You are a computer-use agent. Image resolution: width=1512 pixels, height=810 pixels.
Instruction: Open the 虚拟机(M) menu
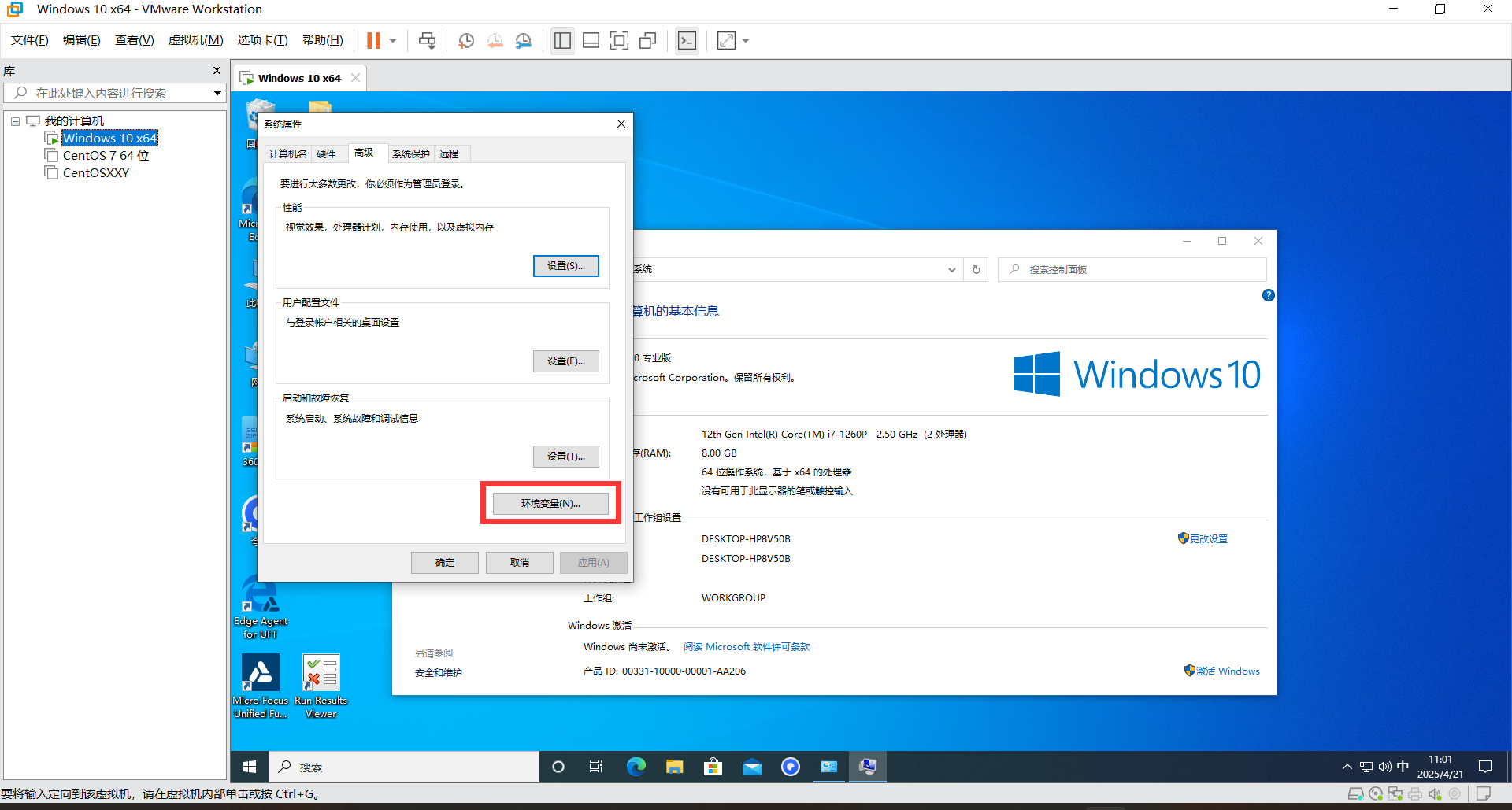(x=196, y=40)
